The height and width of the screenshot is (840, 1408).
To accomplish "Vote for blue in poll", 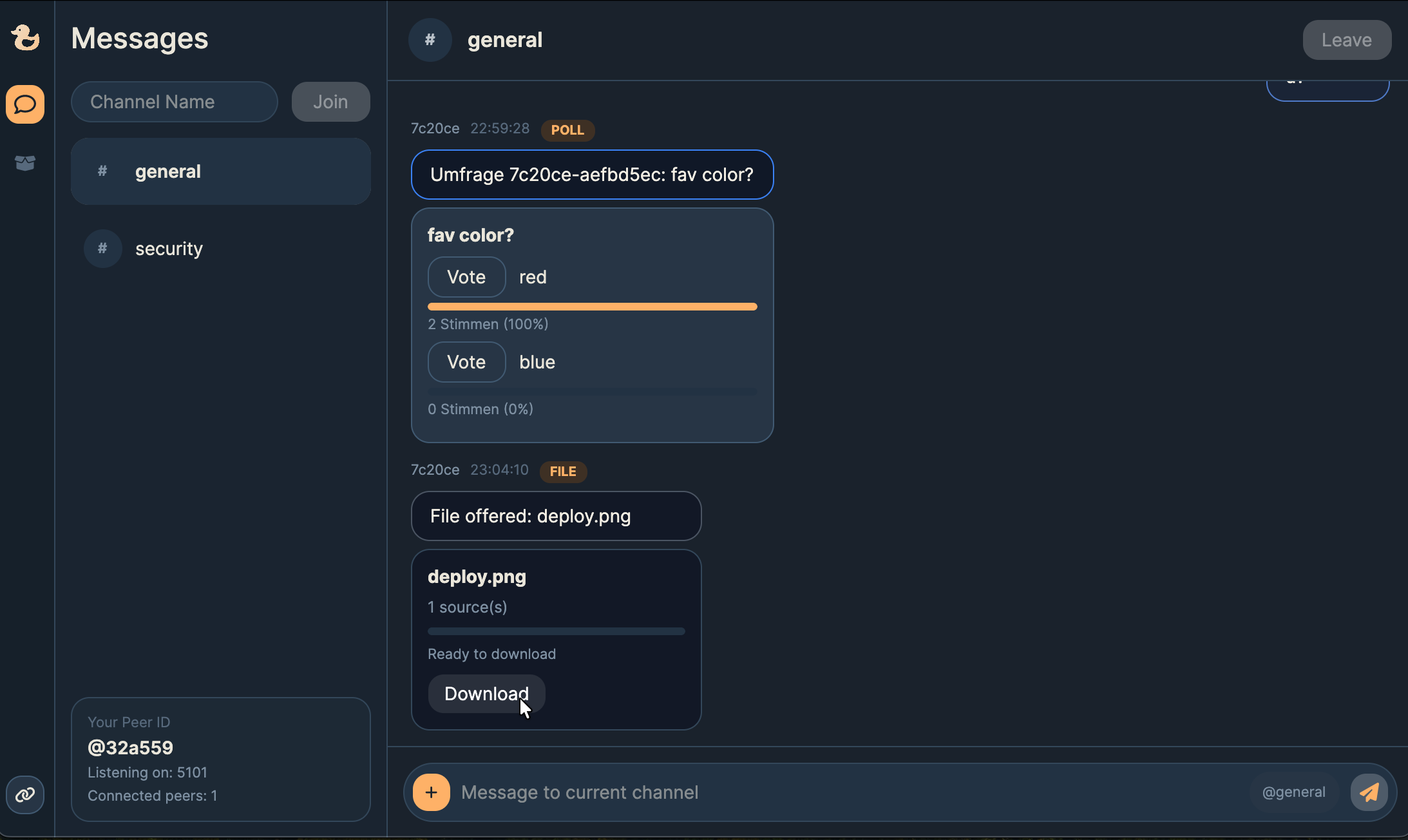I will pos(466,362).
